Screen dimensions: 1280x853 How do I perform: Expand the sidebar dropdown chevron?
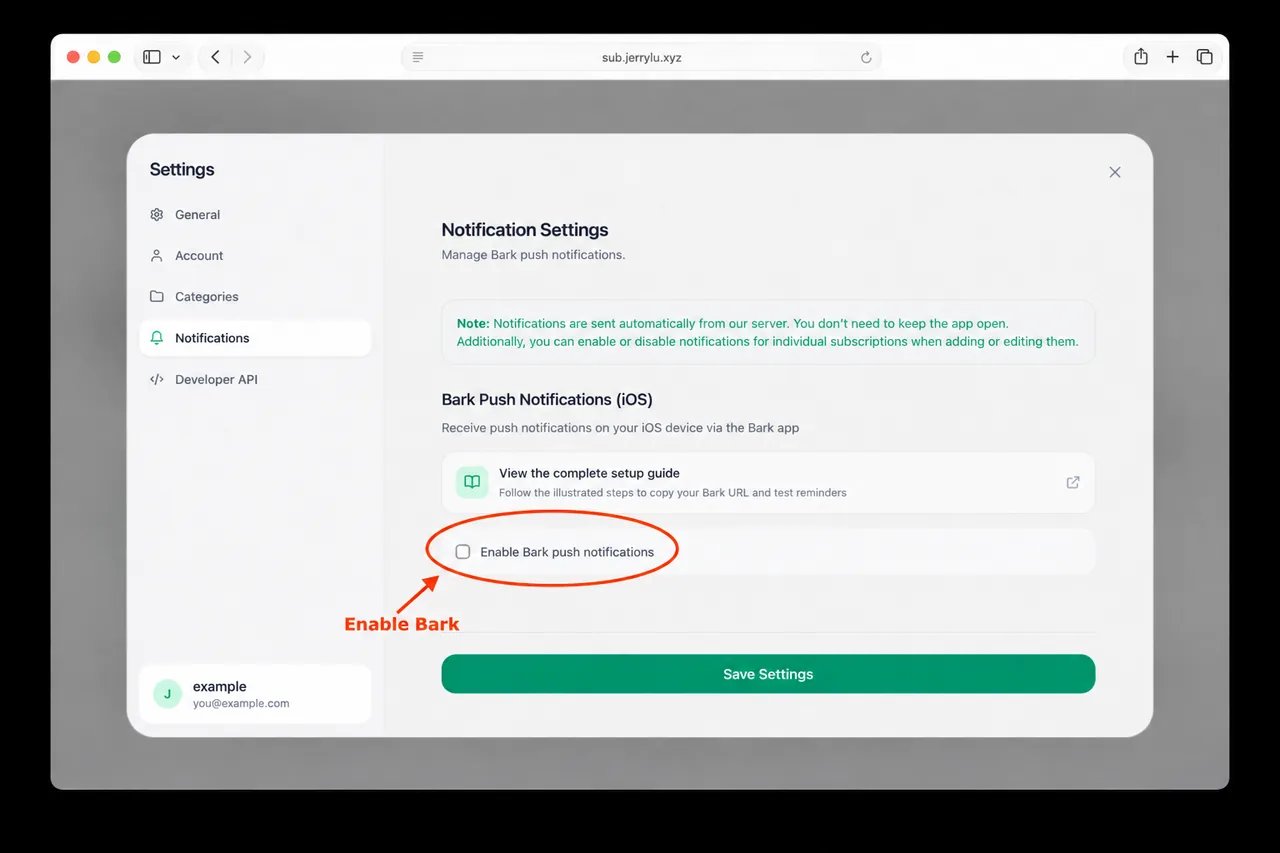[x=176, y=58]
